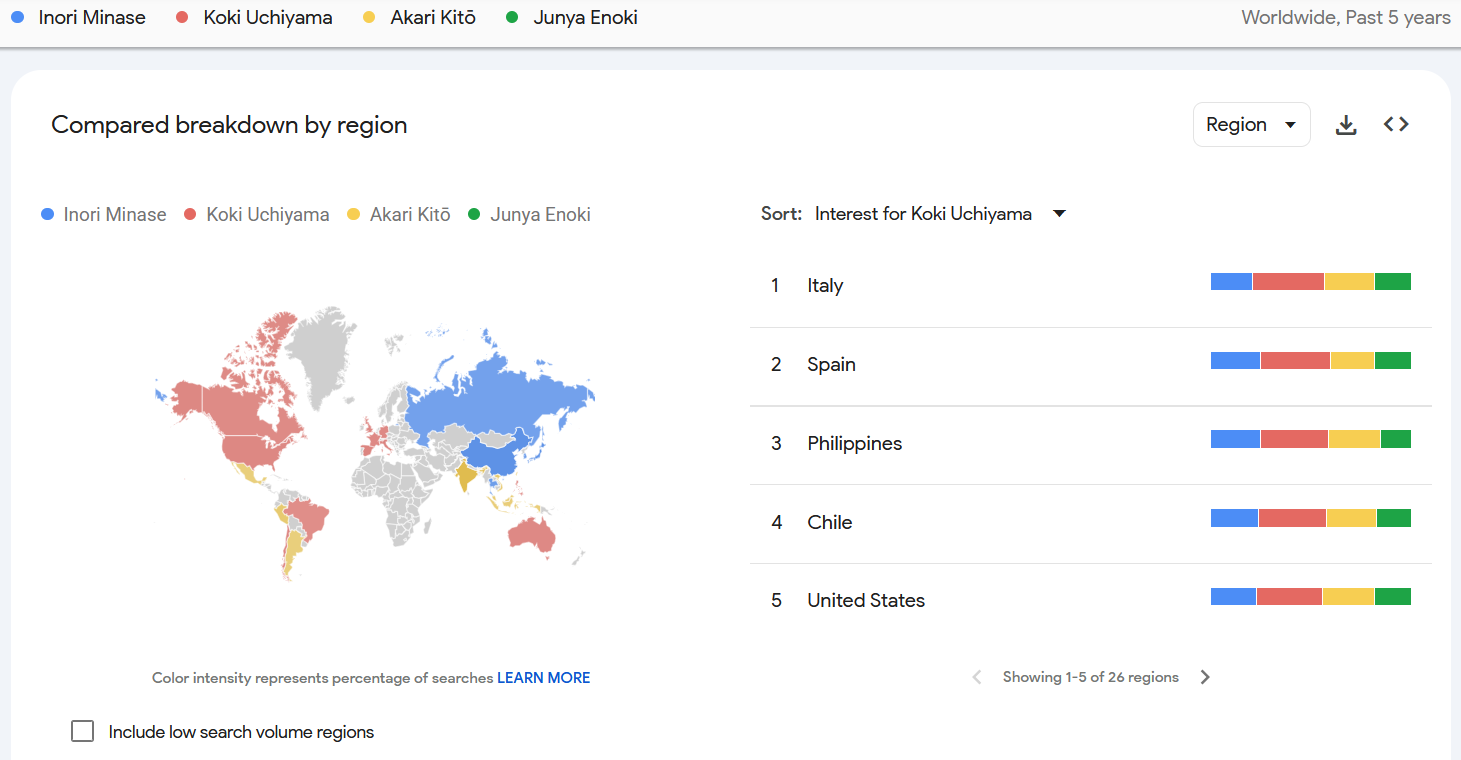Click the sort dropdown arrow
The image size is (1461, 760).
coord(1059,213)
